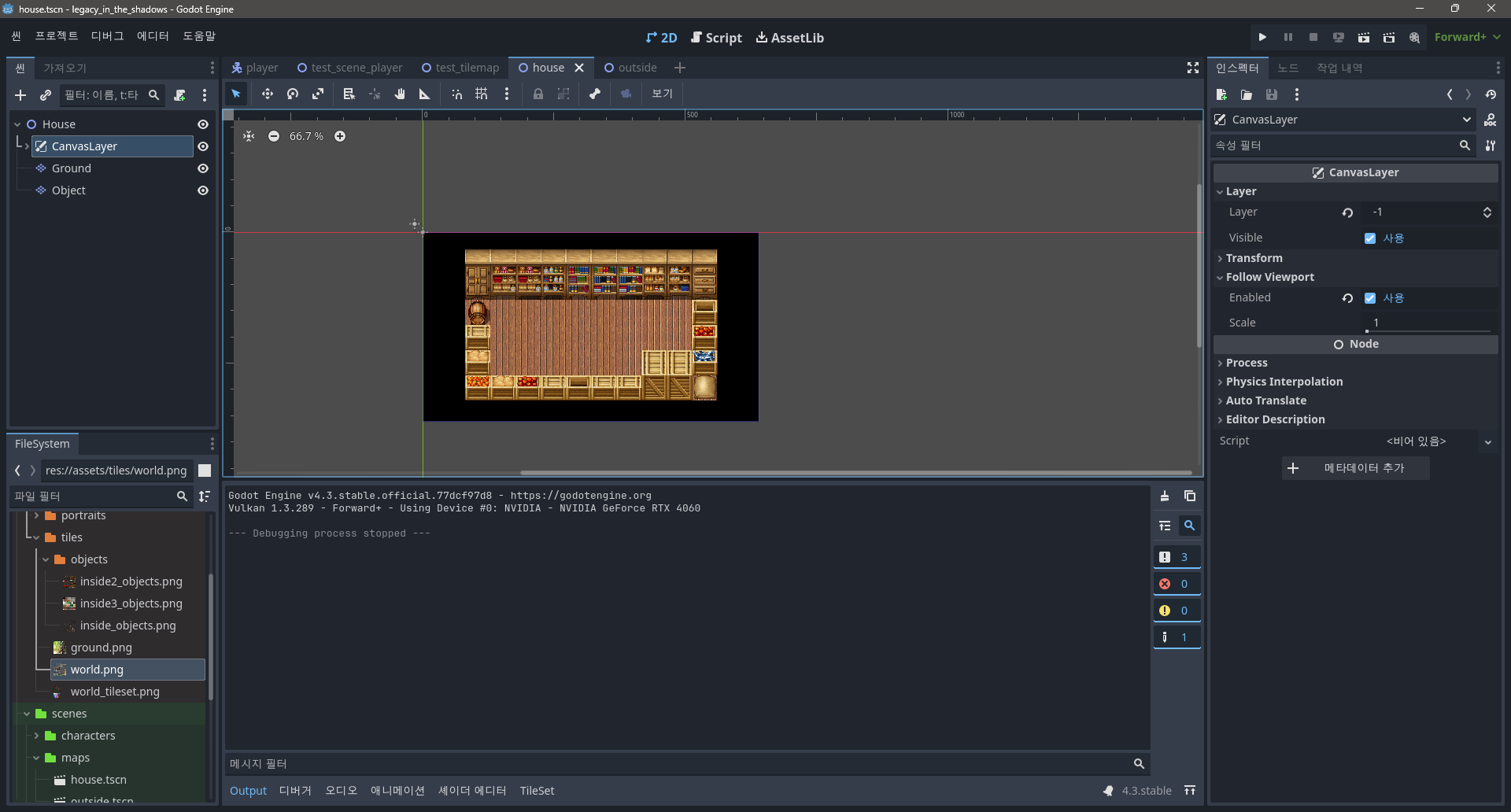Screen dimensions: 1511x812
Task: Lock the selected node
Action: click(x=538, y=94)
